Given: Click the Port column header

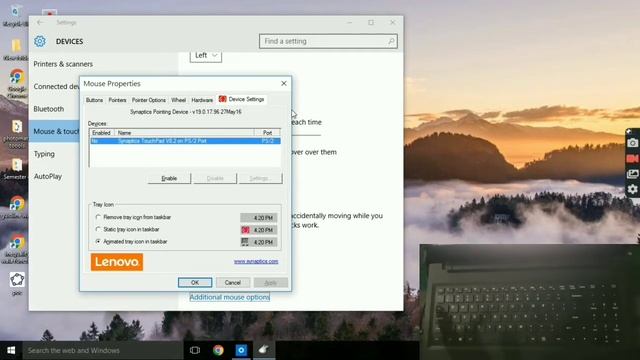Looking at the screenshot, I should (x=267, y=133).
